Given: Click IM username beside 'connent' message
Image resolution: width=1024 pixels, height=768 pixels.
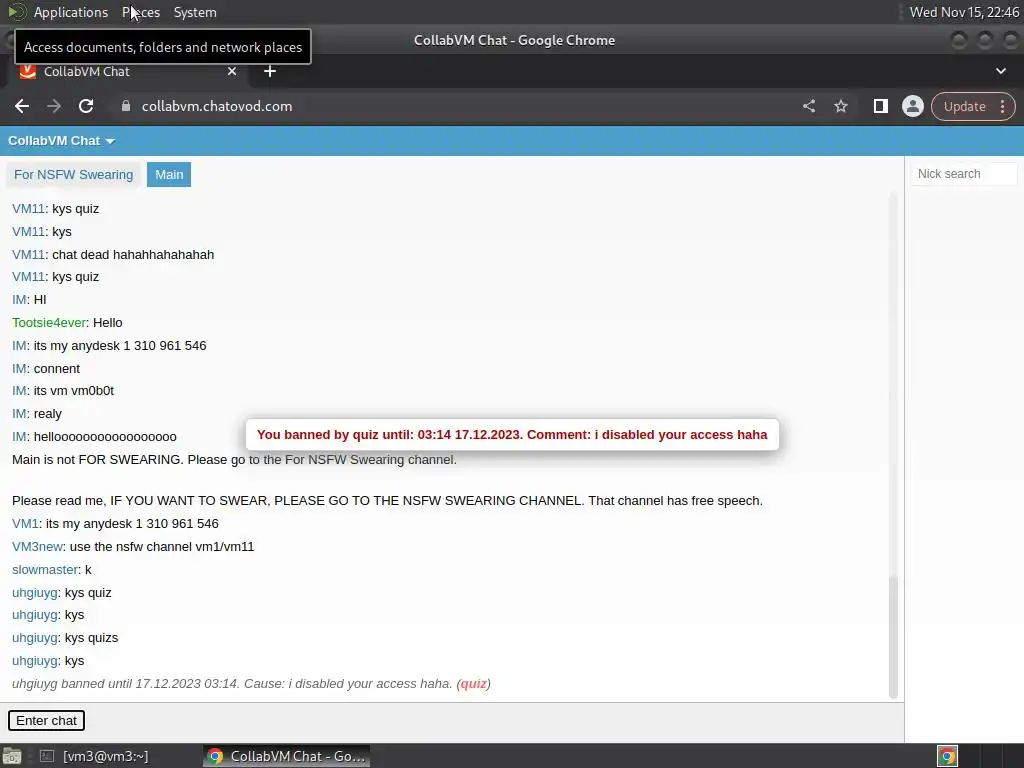Looking at the screenshot, I should tap(20, 368).
